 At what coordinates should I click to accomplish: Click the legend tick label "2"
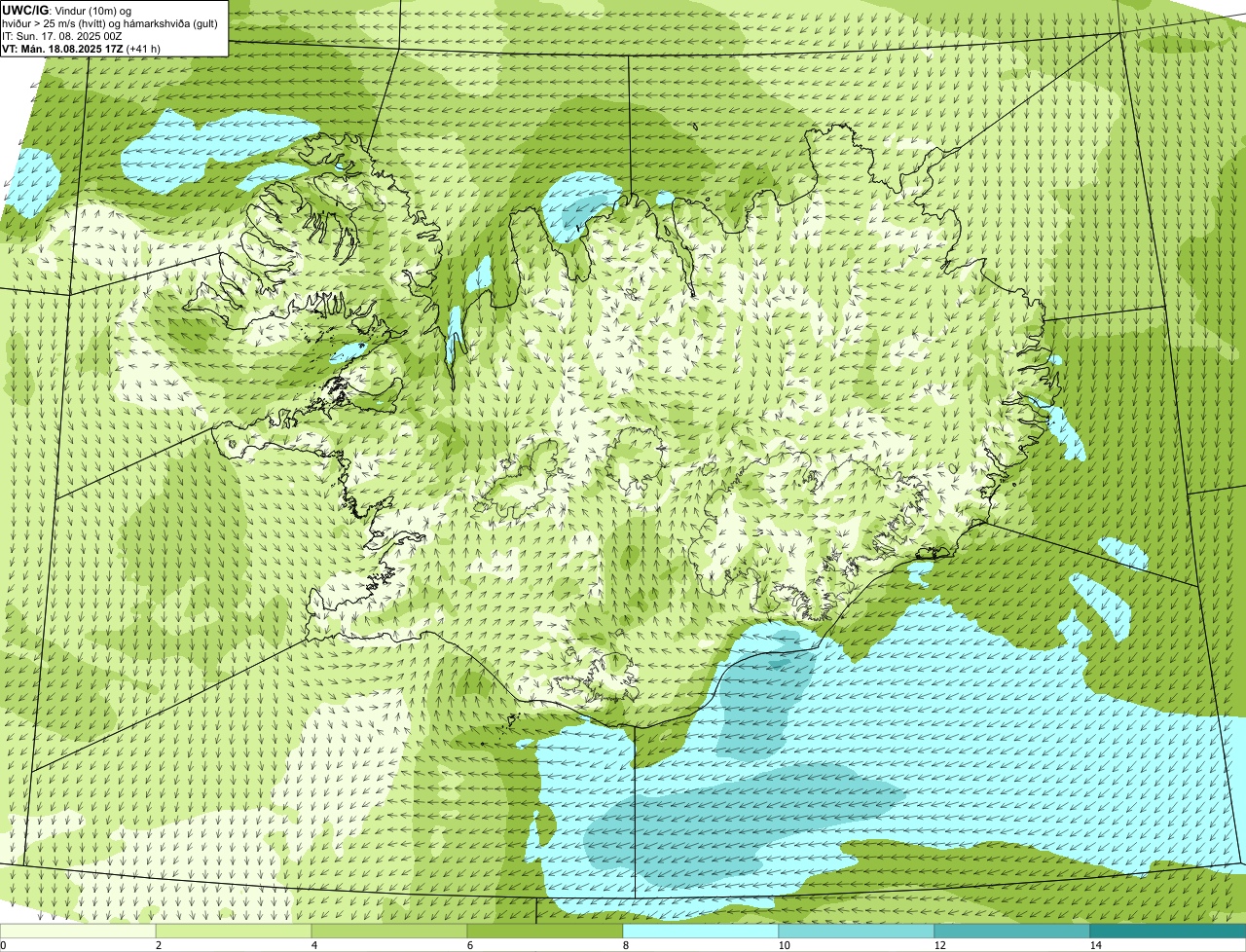tap(158, 945)
